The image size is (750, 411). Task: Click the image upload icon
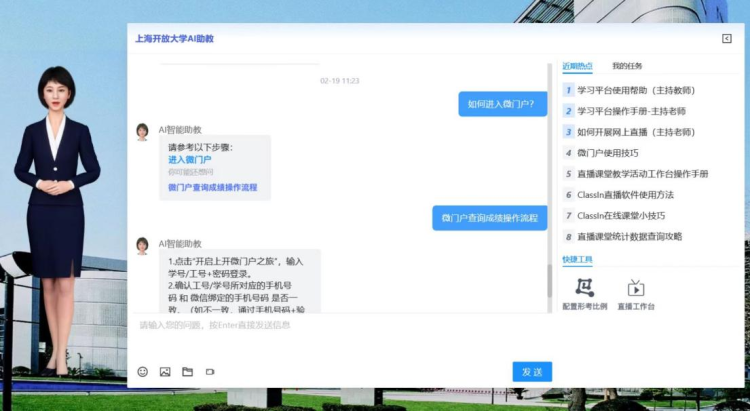pos(165,372)
